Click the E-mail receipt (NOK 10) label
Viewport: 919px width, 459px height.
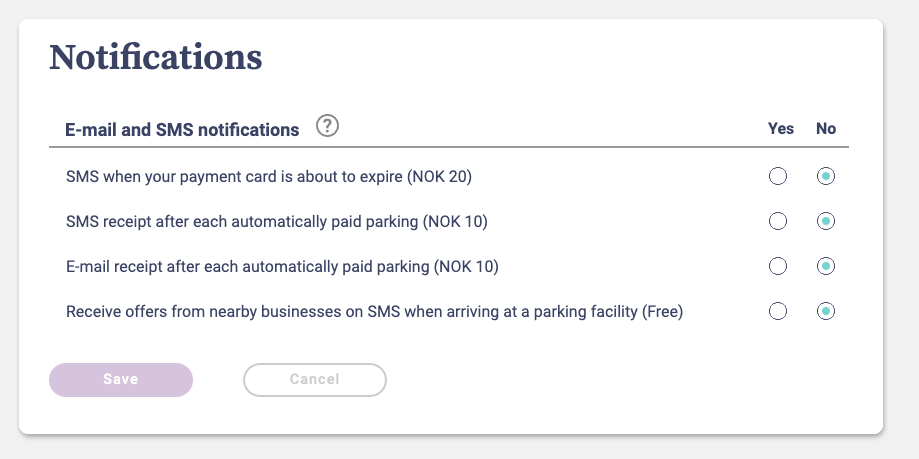pyautogui.click(x=281, y=267)
